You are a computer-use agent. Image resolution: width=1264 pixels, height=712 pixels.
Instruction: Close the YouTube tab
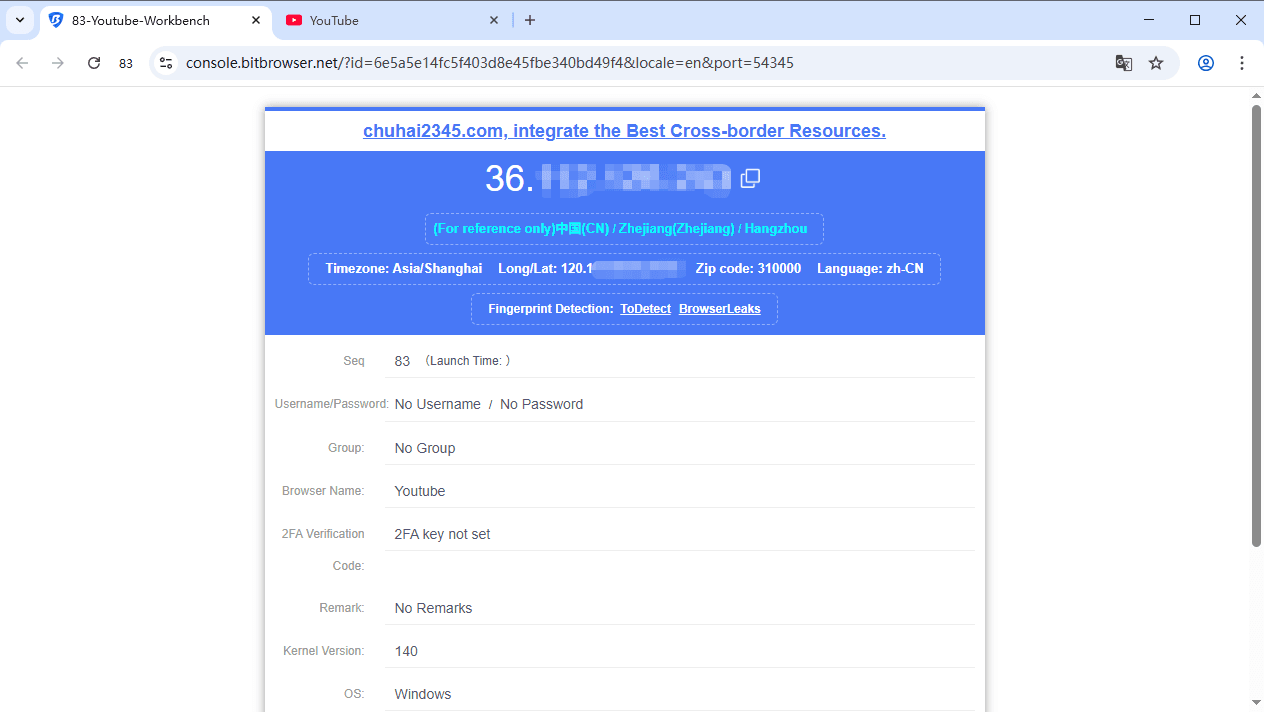[x=494, y=20]
